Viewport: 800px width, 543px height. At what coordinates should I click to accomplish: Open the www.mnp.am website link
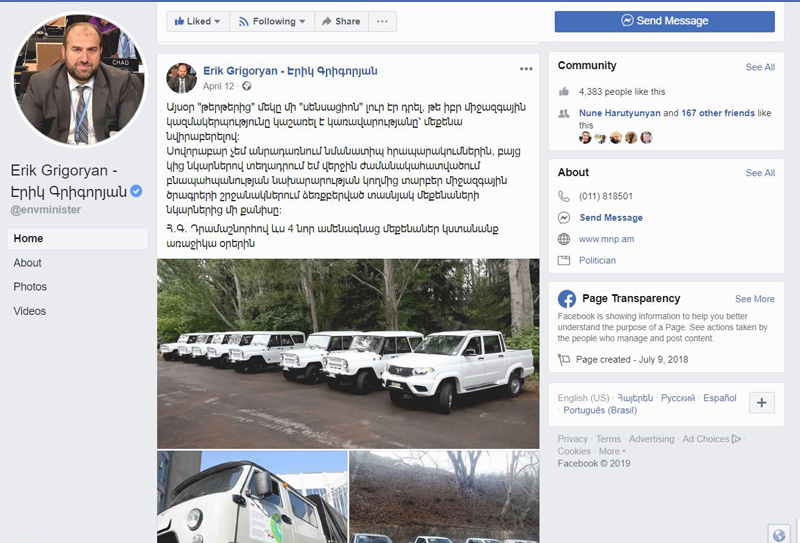point(606,239)
